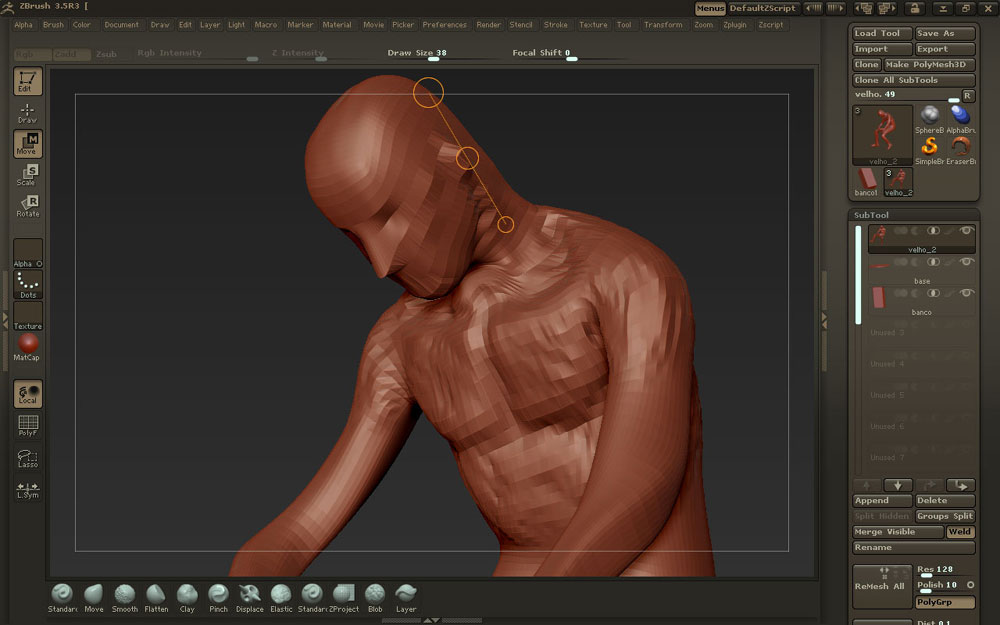Select the Lasso selection mode
Viewport: 1000px width, 625px height.
click(27, 458)
